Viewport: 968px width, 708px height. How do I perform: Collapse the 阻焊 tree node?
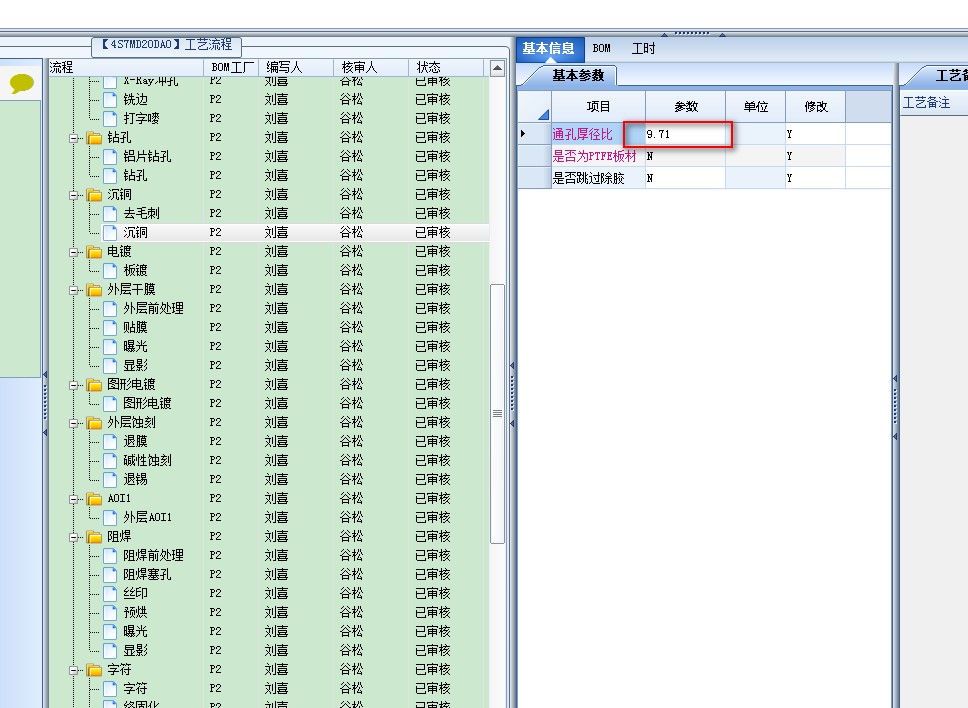pos(73,537)
